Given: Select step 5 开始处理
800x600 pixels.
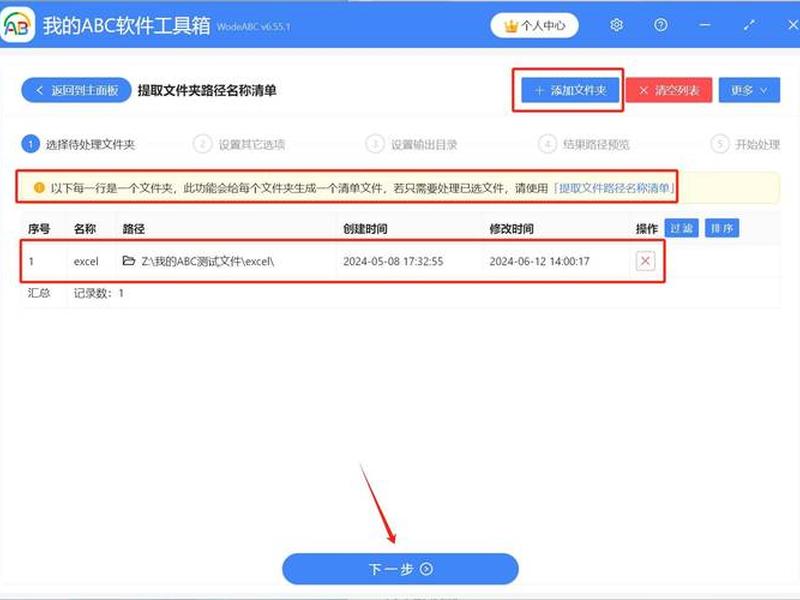Looking at the screenshot, I should 745,144.
